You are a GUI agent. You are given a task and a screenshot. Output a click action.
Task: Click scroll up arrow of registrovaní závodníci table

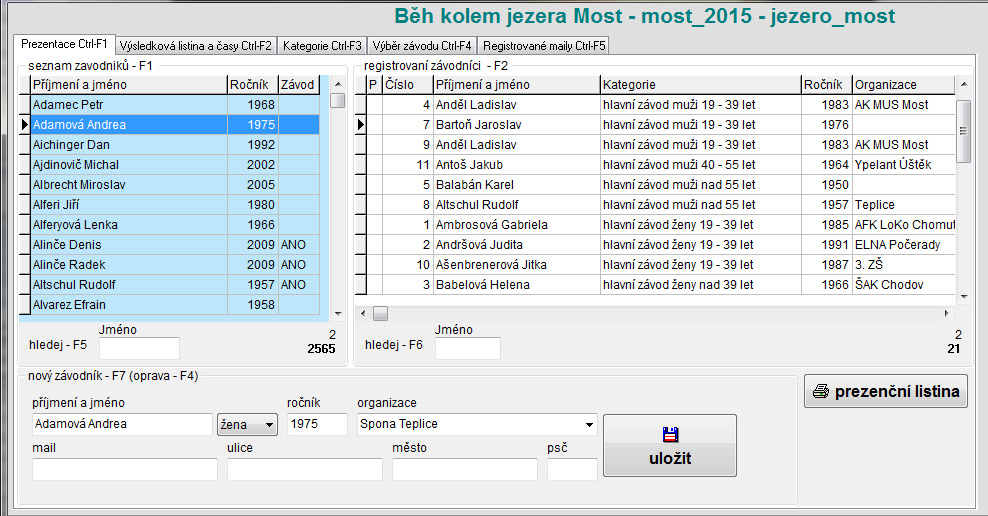click(x=963, y=84)
